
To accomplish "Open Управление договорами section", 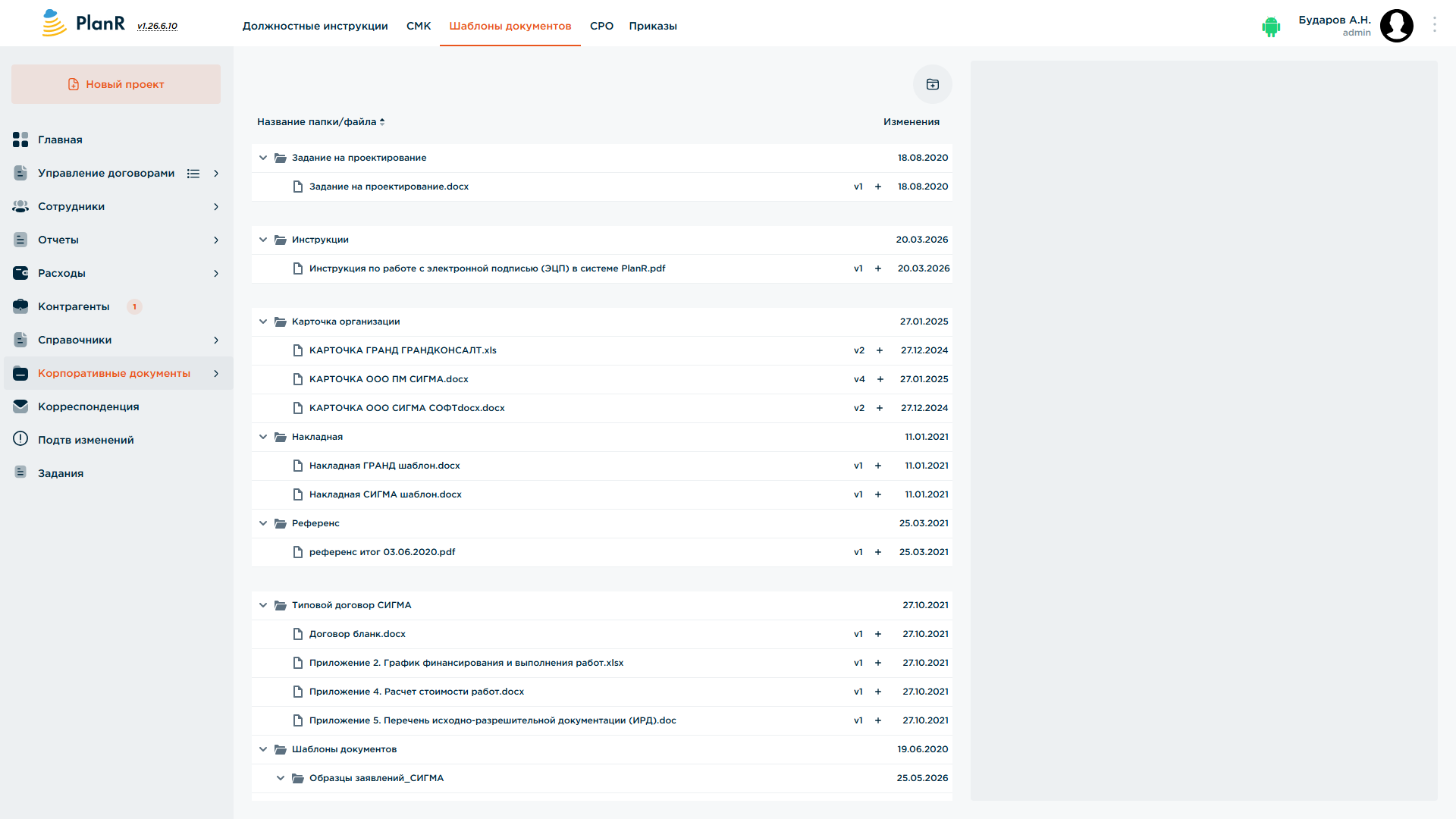I will [106, 173].
